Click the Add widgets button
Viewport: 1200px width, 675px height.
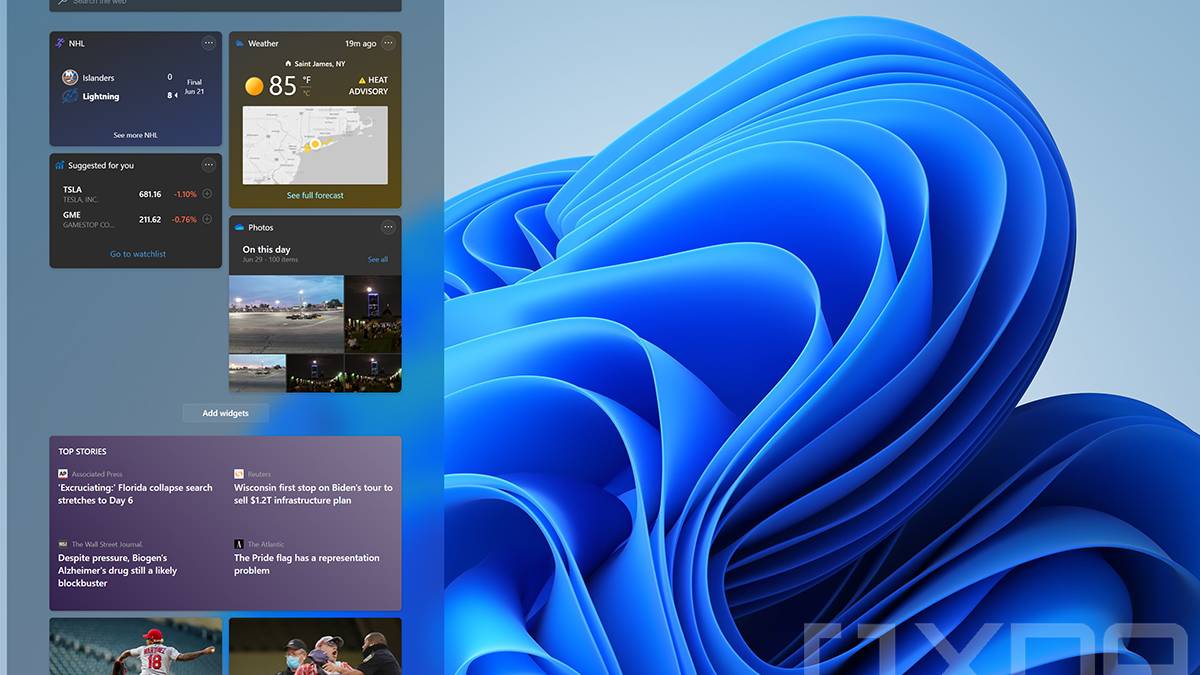(225, 413)
